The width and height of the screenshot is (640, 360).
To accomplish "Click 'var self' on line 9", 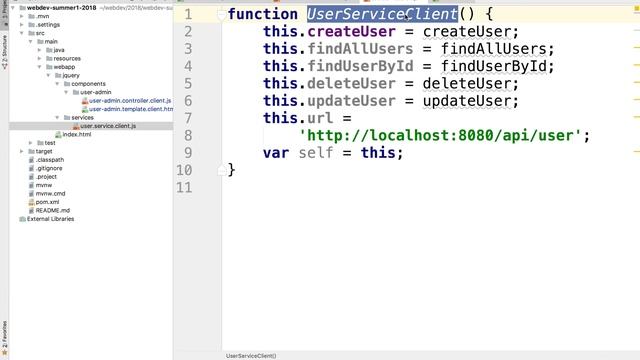I will coord(298,153).
